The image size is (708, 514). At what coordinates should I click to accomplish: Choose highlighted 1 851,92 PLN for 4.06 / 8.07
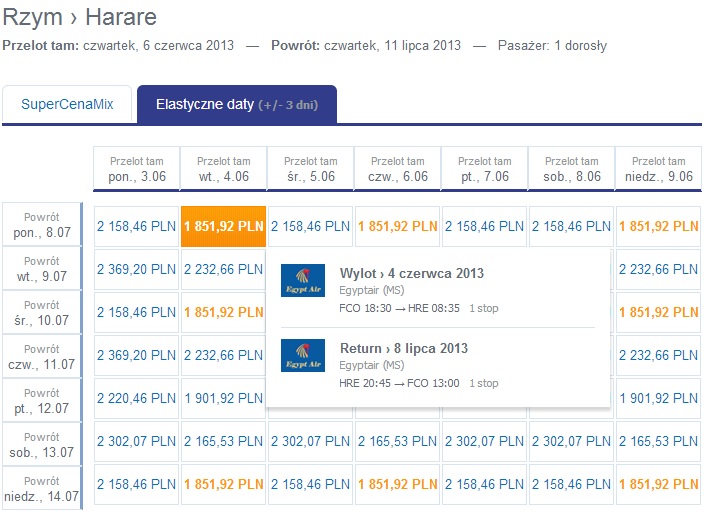pos(224,226)
